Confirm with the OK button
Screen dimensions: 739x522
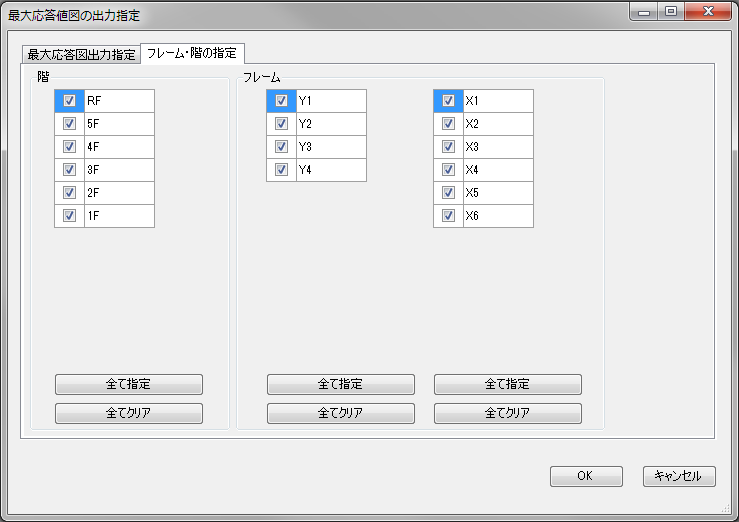click(x=586, y=476)
